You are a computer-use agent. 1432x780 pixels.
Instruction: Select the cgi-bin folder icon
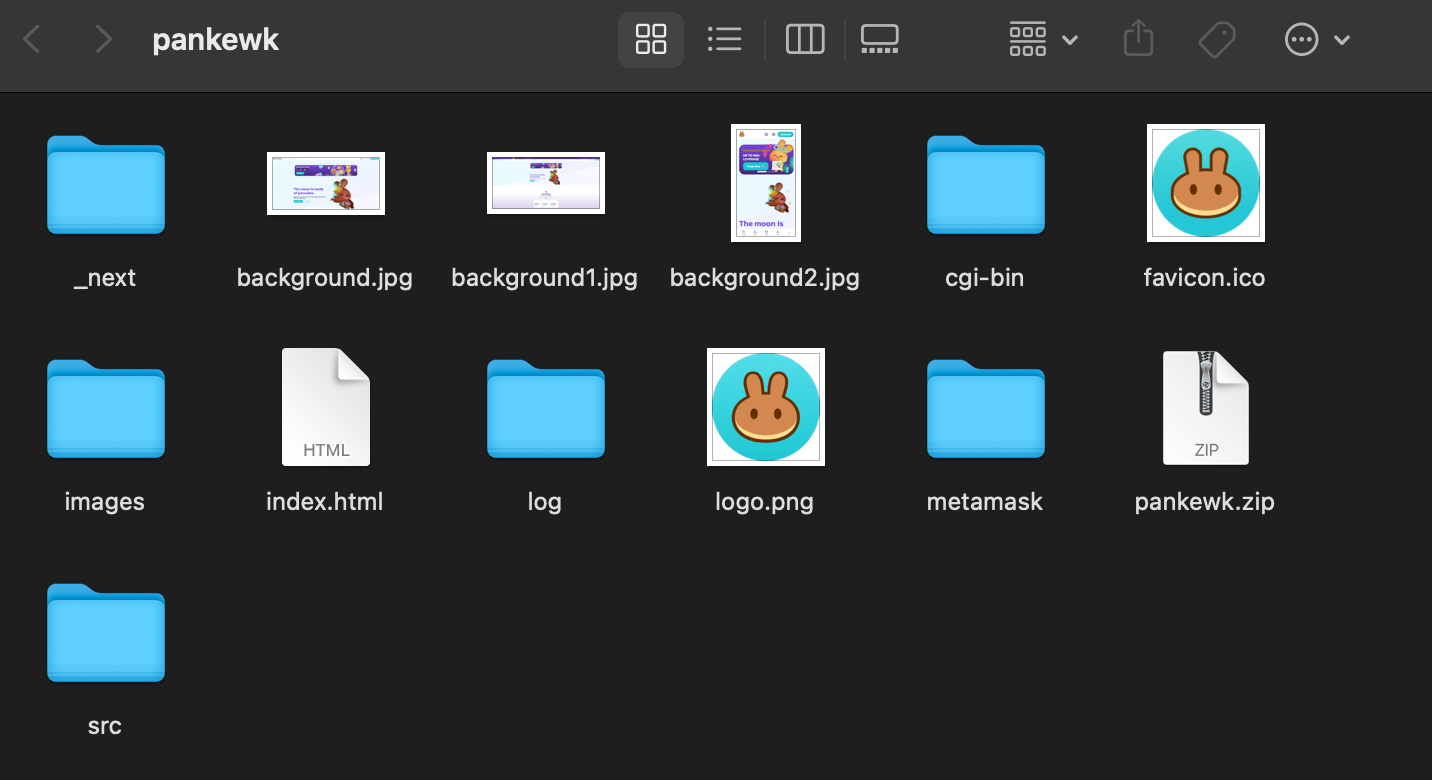pyautogui.click(x=985, y=184)
